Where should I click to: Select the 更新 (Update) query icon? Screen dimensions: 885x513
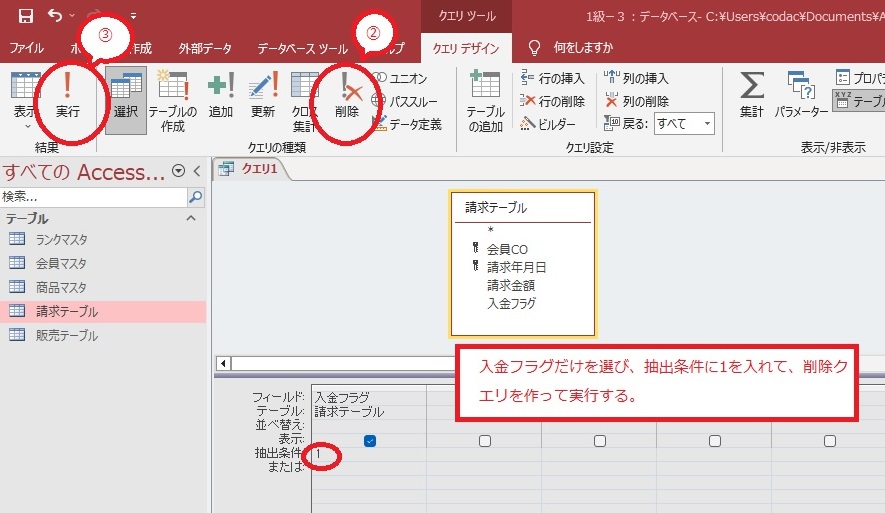coord(263,98)
